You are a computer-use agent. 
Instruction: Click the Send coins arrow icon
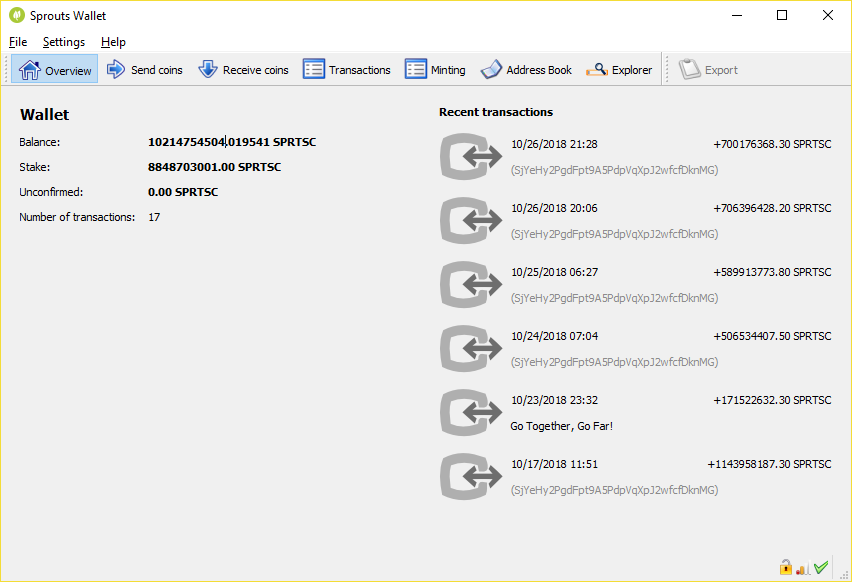(116, 70)
